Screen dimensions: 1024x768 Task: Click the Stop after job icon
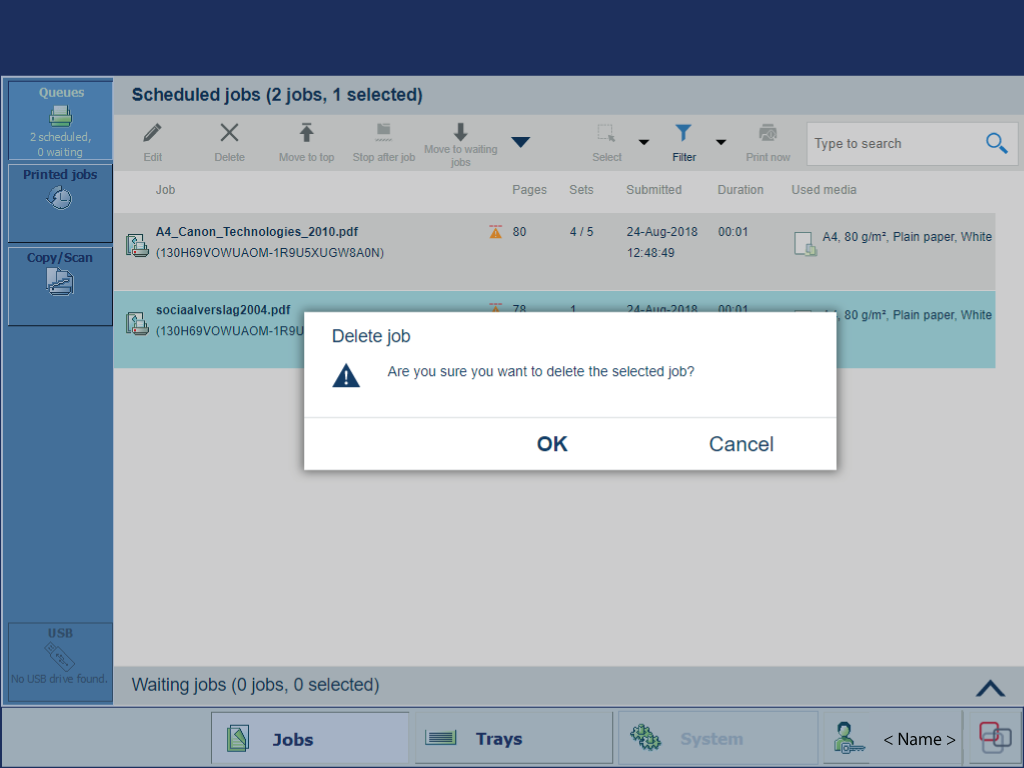pos(383,134)
